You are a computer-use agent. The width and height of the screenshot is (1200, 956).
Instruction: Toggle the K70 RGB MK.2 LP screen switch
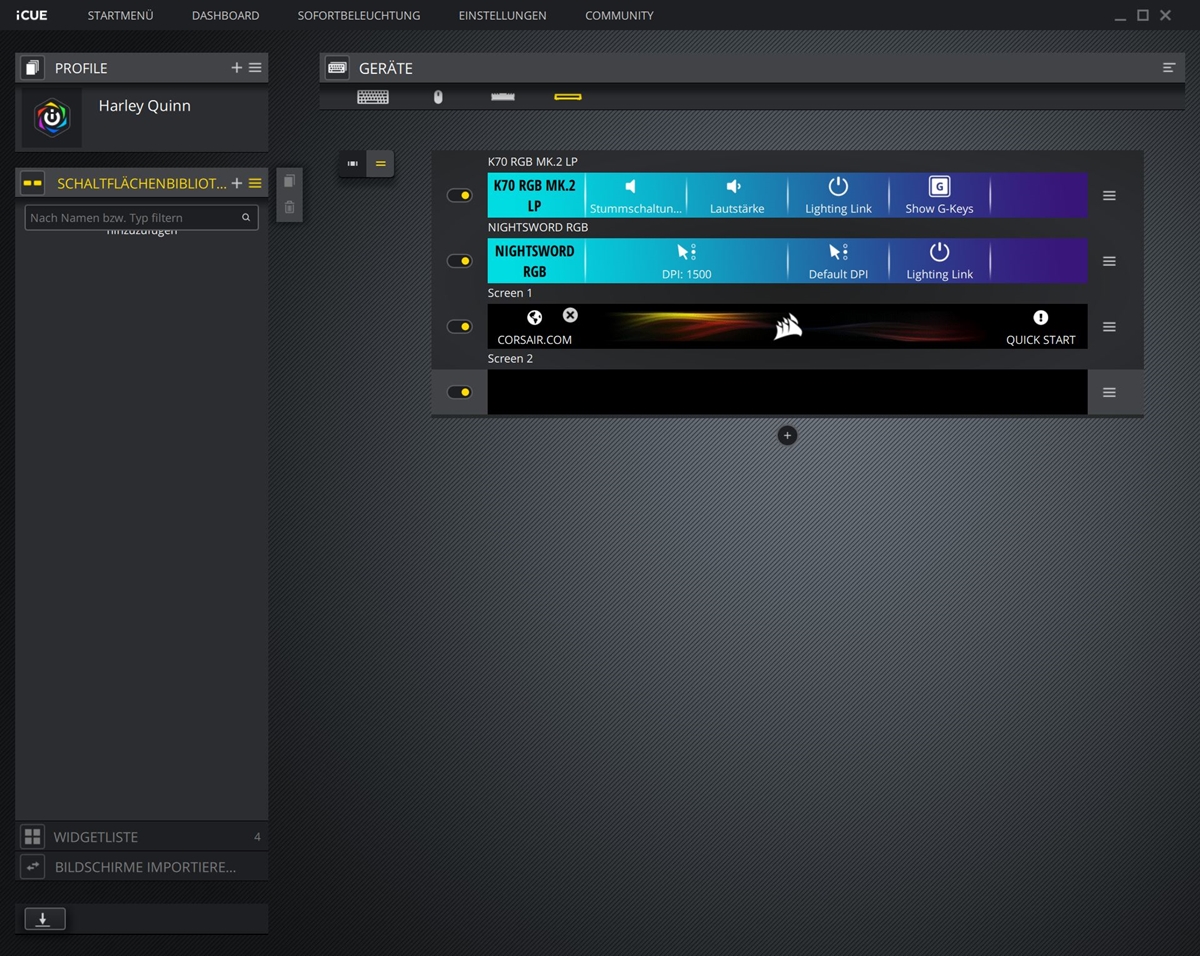point(460,195)
